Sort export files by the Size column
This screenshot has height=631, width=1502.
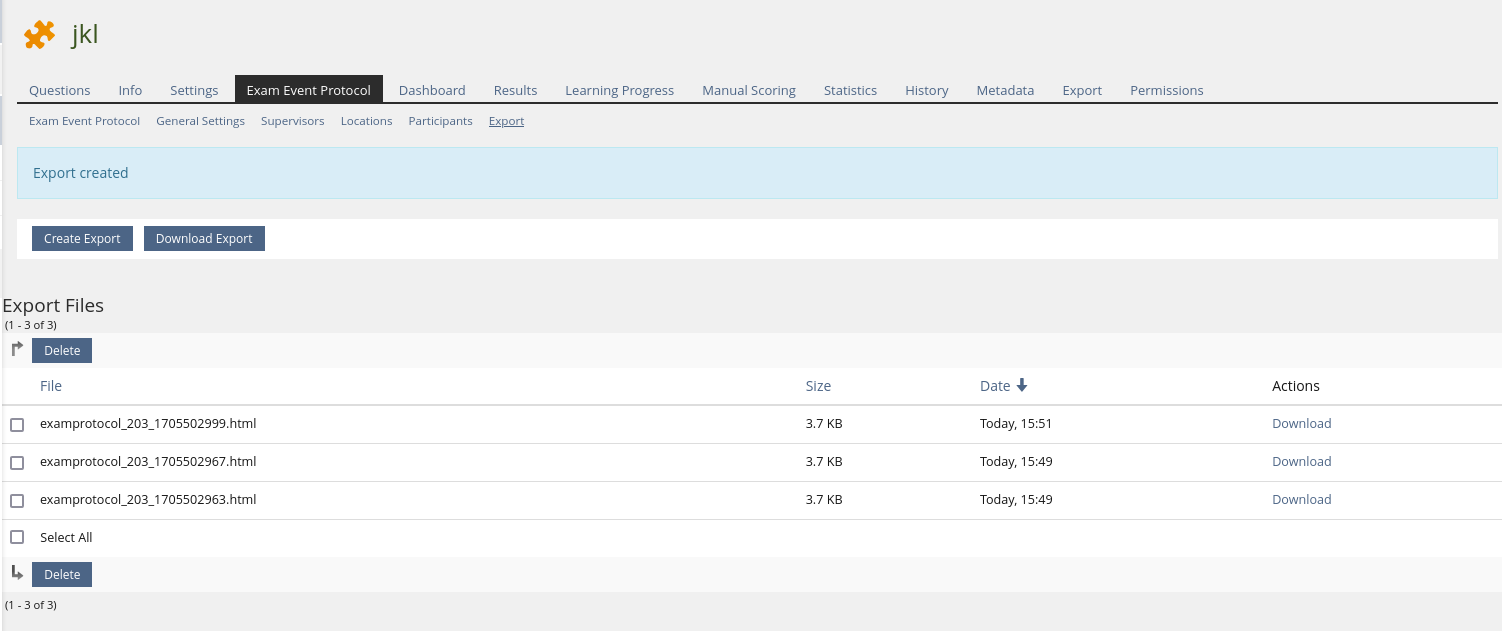pyautogui.click(x=818, y=386)
